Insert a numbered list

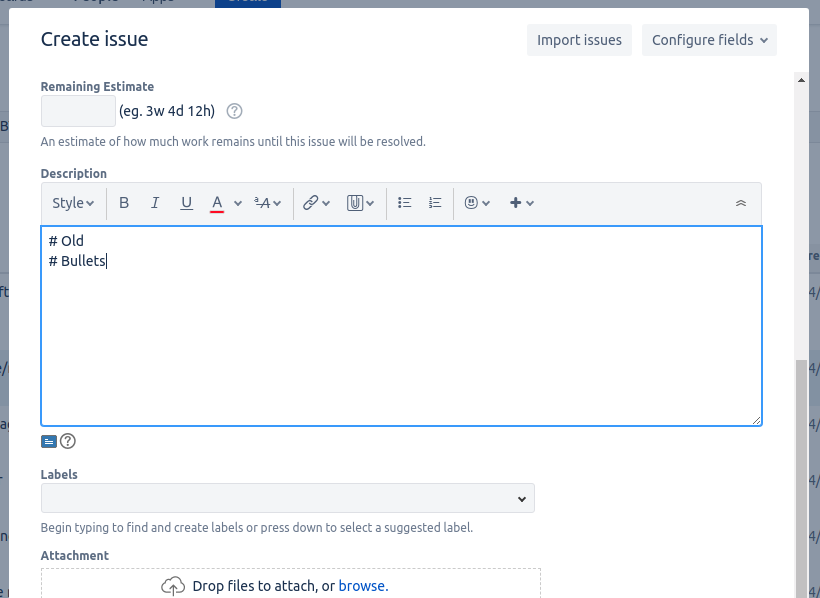[x=435, y=203]
